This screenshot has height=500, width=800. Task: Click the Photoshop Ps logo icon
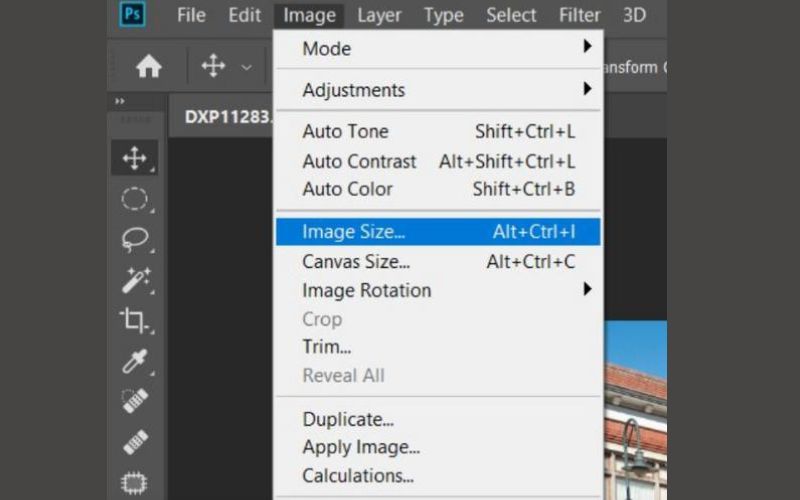click(x=133, y=13)
